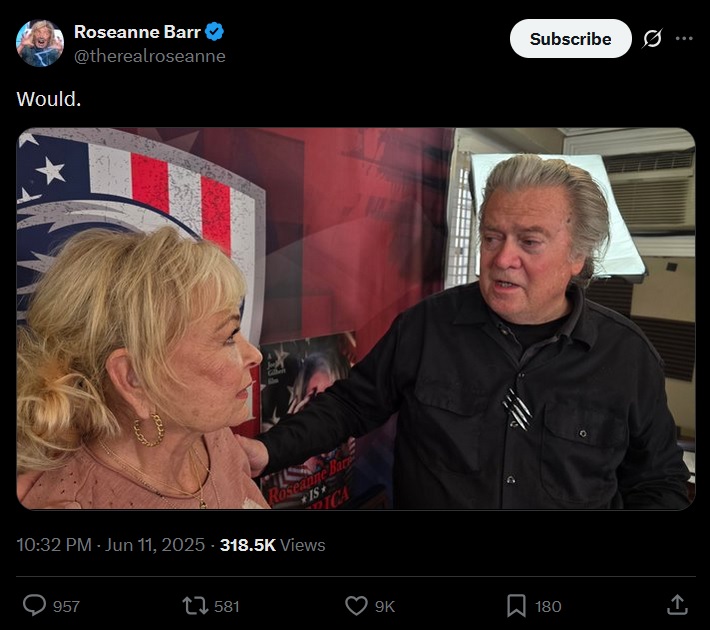Click the reply speech-bubble icon
Viewport: 710px width, 630px height.
[34, 606]
